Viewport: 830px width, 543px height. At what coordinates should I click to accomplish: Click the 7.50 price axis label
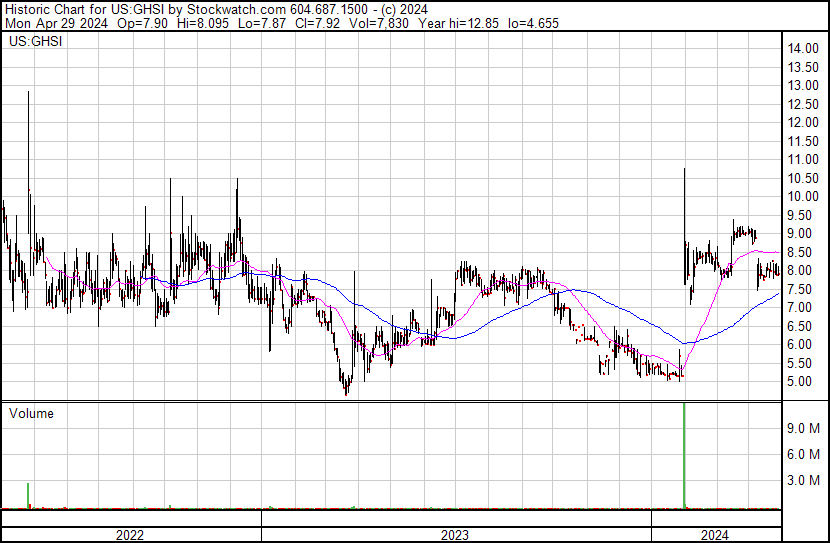point(800,289)
